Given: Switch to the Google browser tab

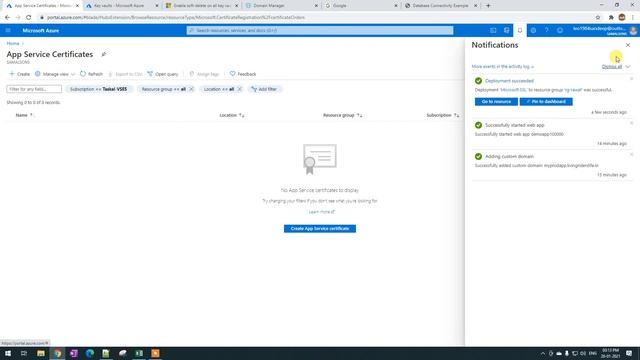Looking at the screenshot, I should 361,6.
